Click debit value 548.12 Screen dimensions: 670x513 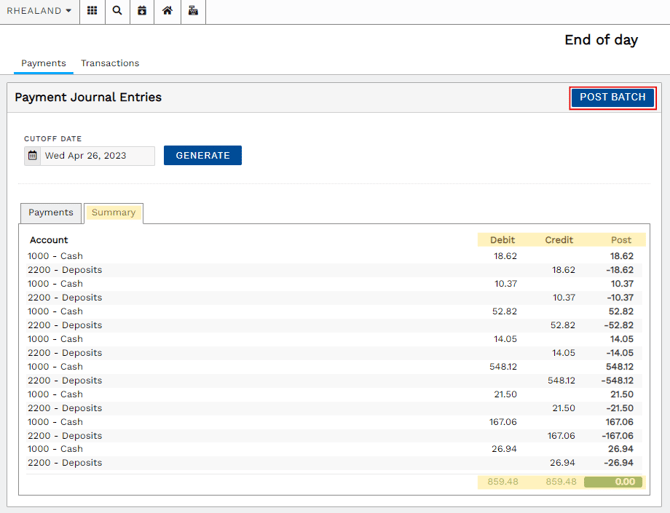click(503, 367)
